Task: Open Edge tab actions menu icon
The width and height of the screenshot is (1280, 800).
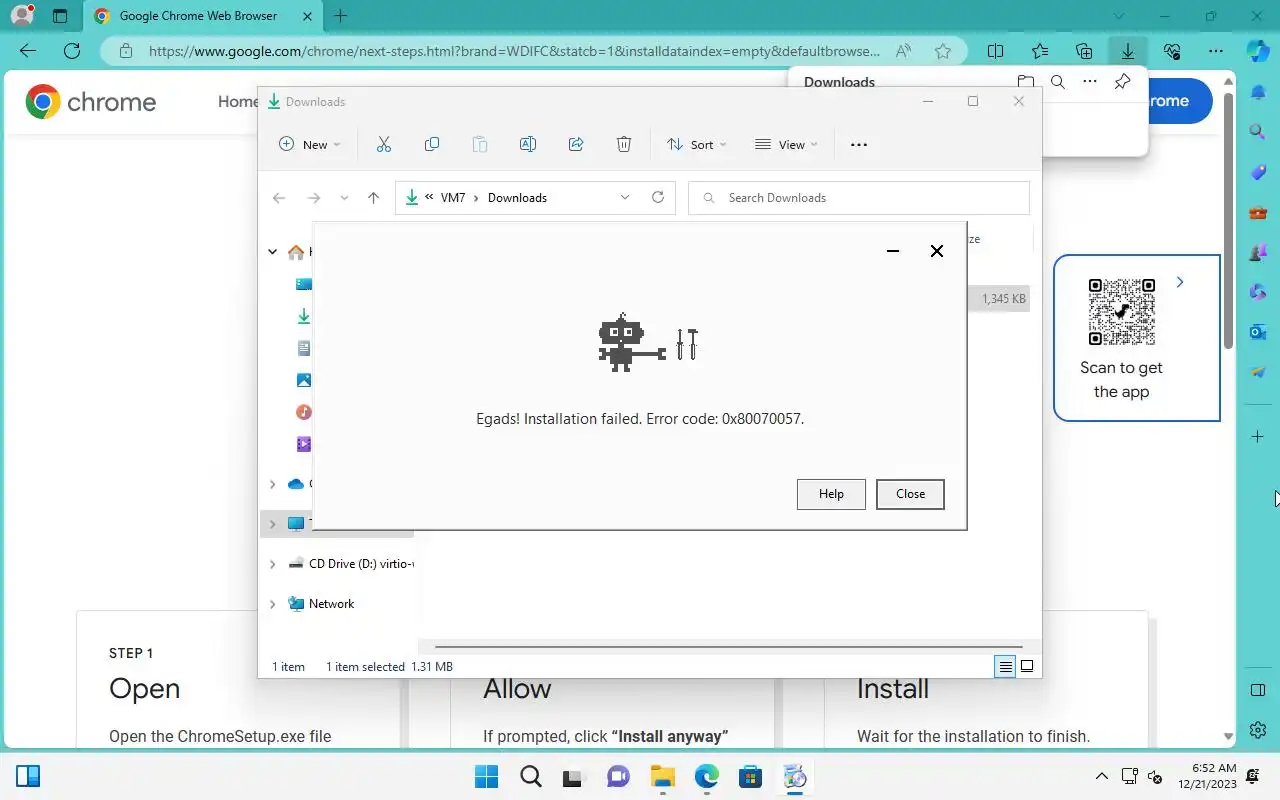Action: pyautogui.click(x=60, y=16)
